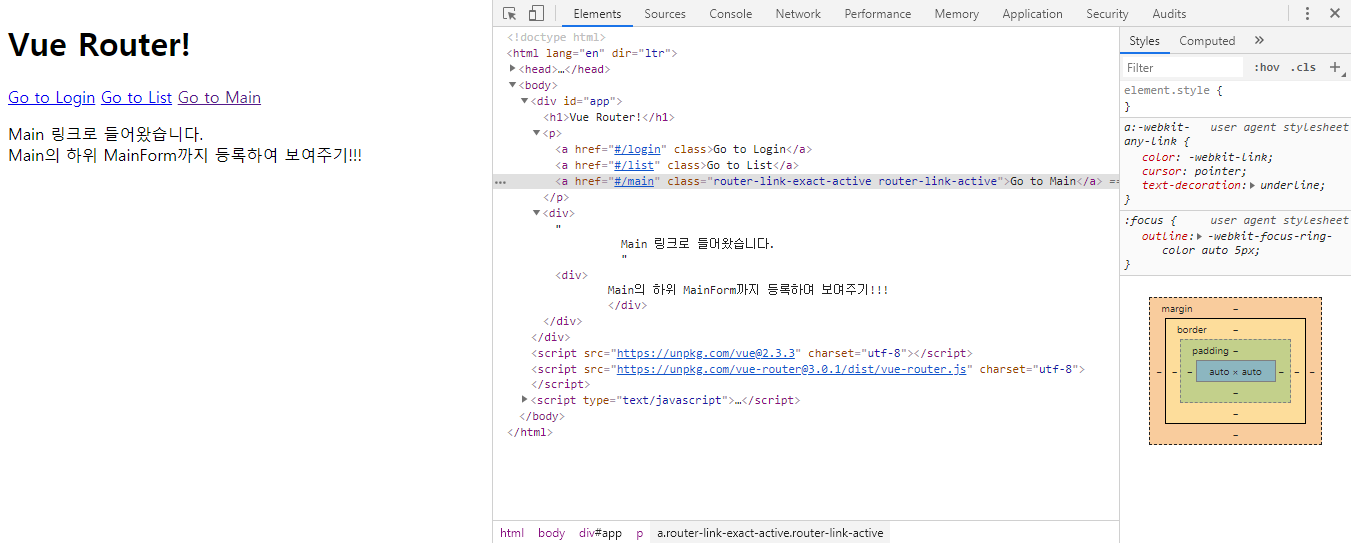1351x543 pixels.
Task: Open the Sources tab
Action: click(x=665, y=14)
